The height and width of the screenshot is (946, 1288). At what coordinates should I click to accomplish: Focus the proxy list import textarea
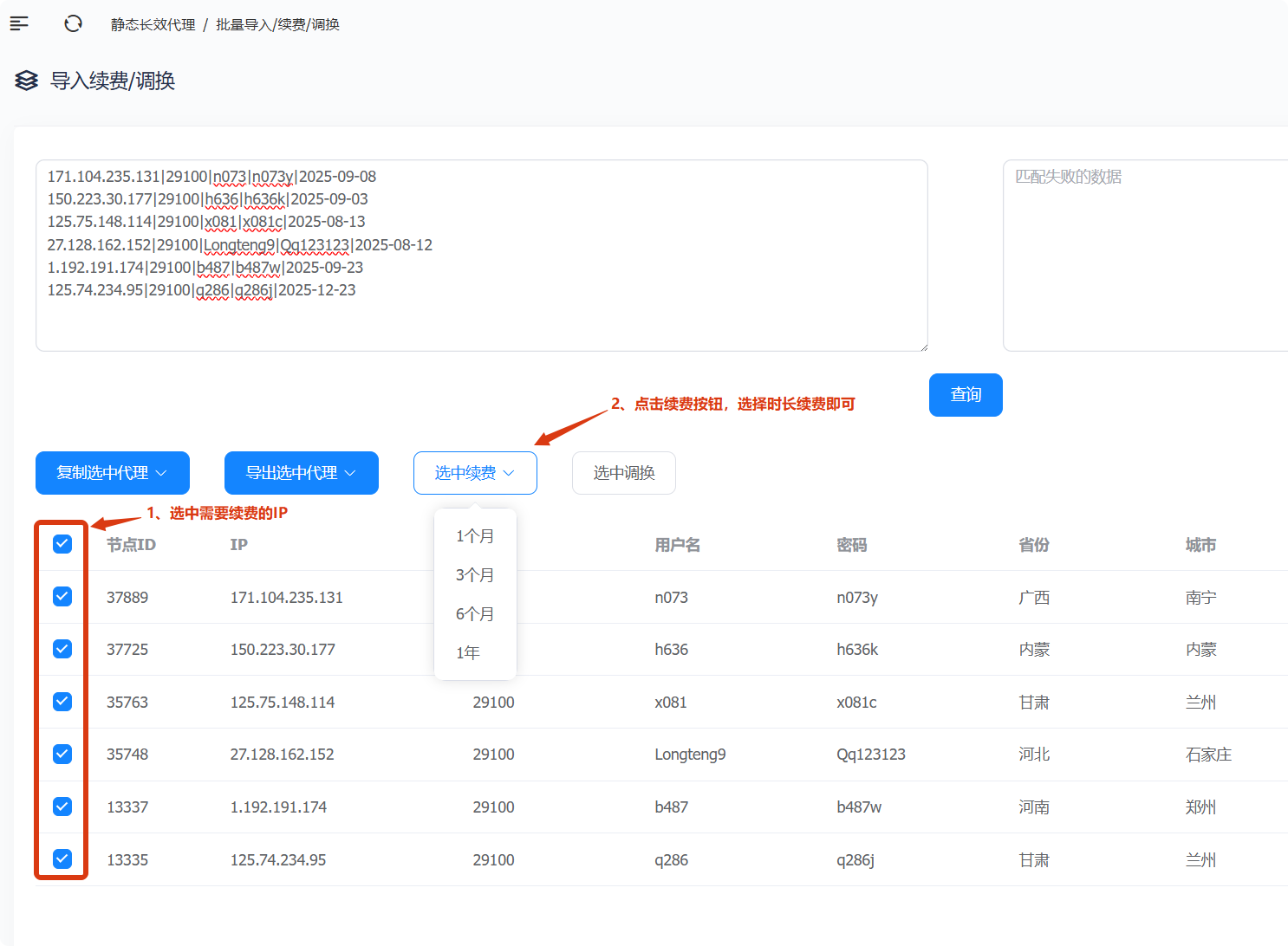pyautogui.click(x=482, y=256)
